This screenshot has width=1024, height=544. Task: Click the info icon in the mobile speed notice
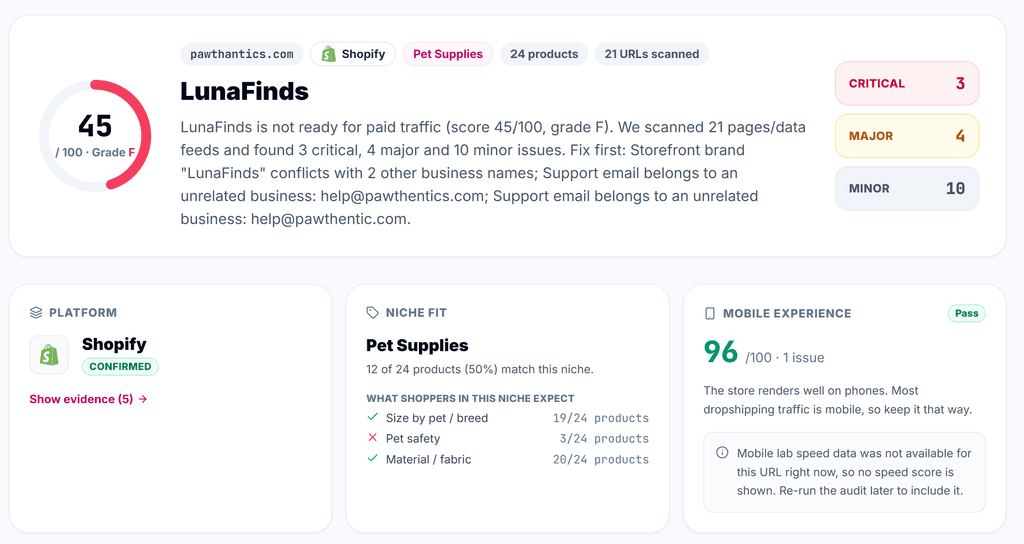[x=722, y=453]
